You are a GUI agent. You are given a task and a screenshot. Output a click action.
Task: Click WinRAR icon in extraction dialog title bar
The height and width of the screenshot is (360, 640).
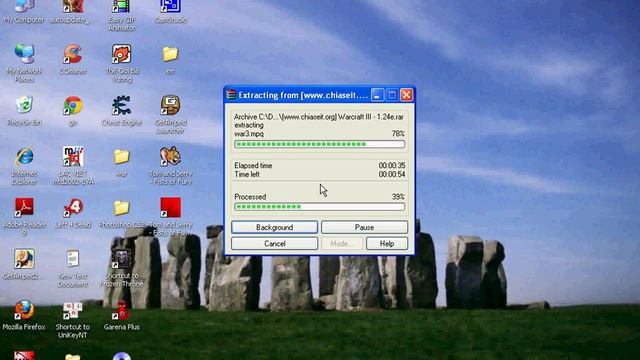(x=231, y=95)
